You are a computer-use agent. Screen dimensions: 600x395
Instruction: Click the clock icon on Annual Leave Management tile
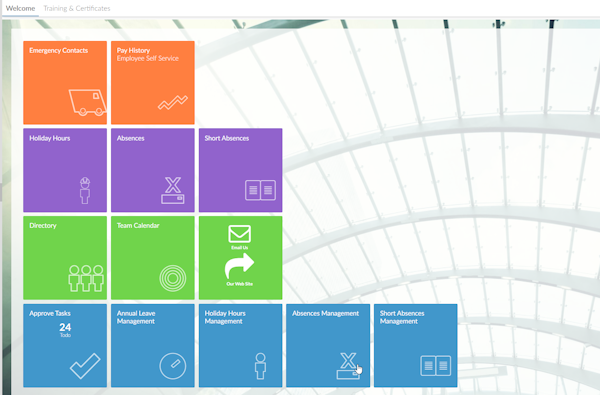pyautogui.click(x=173, y=366)
